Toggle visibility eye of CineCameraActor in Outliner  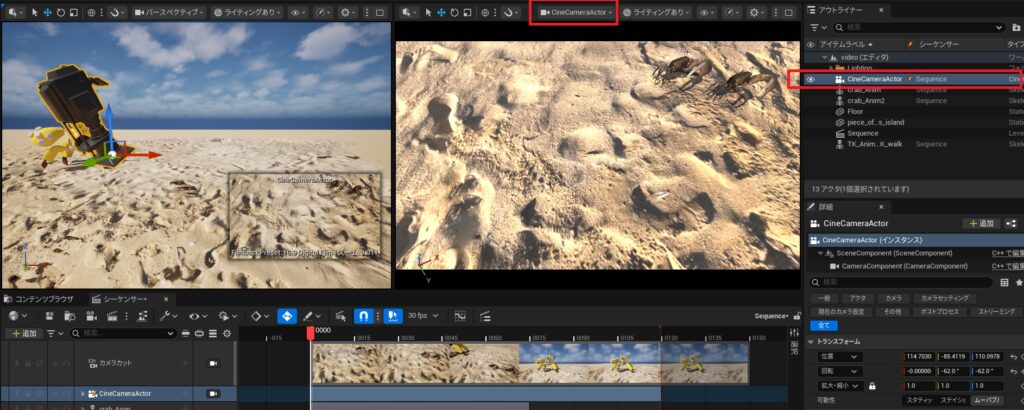[x=810, y=79]
